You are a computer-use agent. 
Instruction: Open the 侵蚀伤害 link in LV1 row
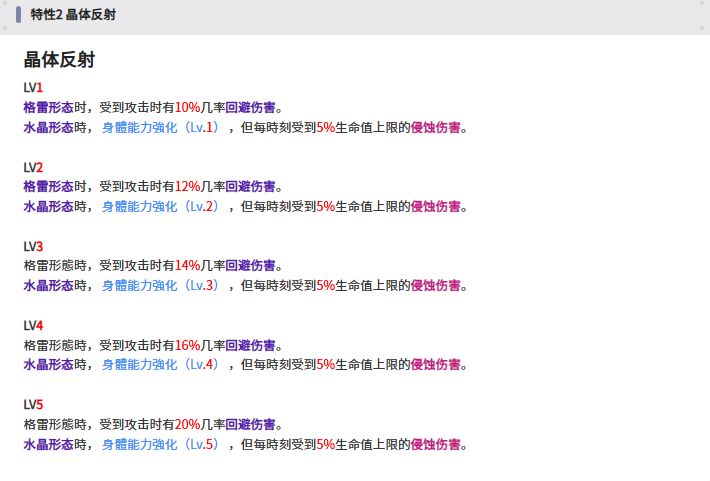pos(436,127)
